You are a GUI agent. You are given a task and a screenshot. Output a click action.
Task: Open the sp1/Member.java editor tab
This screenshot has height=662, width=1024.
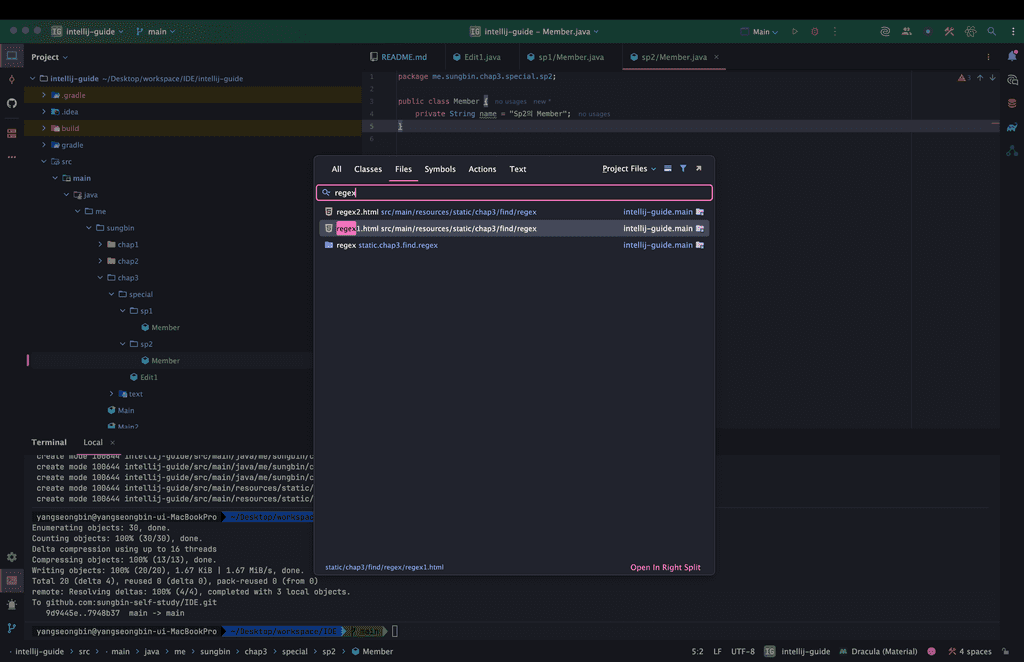(570, 57)
